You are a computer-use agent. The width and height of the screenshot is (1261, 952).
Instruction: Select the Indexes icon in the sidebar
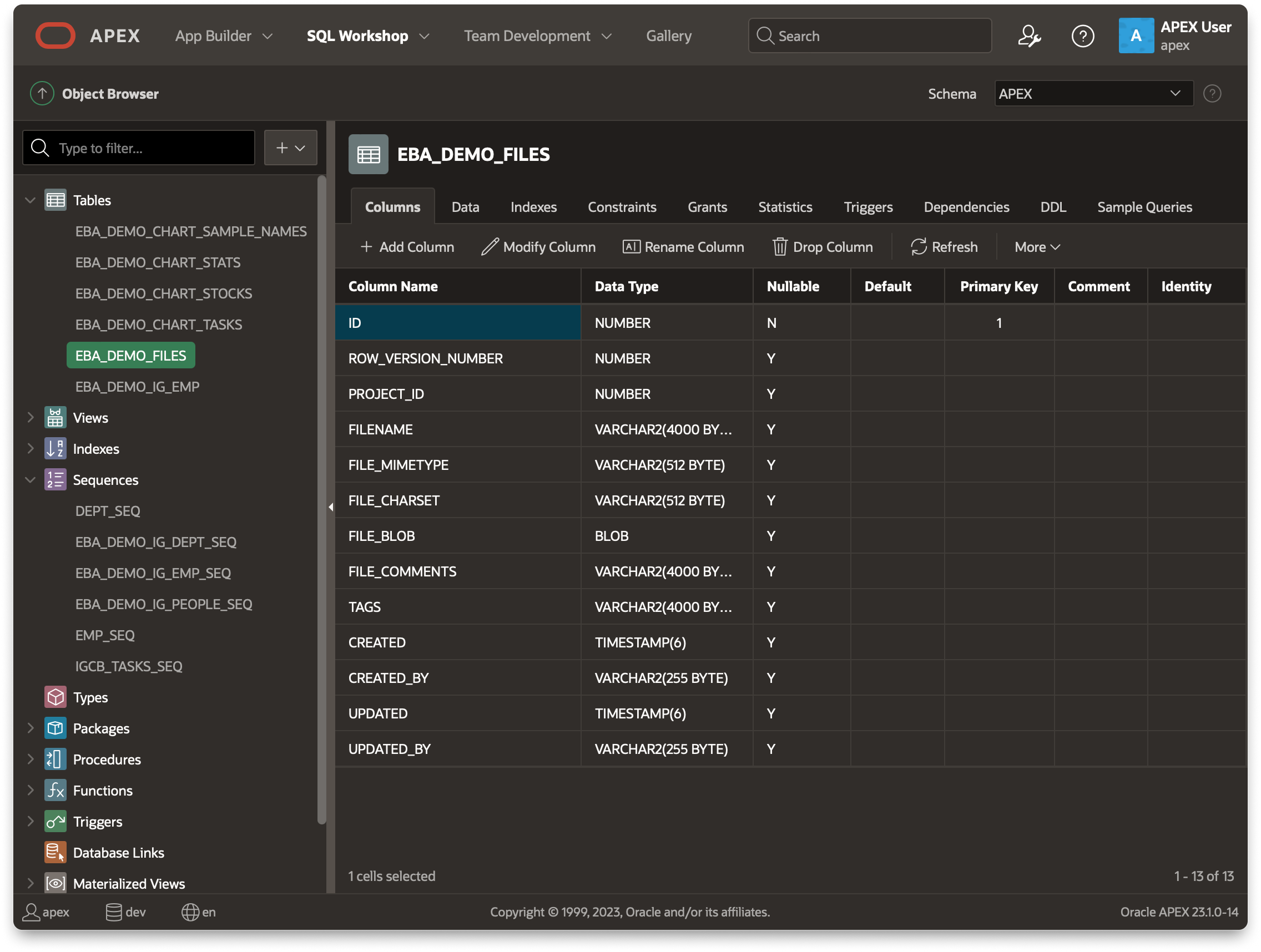[55, 448]
